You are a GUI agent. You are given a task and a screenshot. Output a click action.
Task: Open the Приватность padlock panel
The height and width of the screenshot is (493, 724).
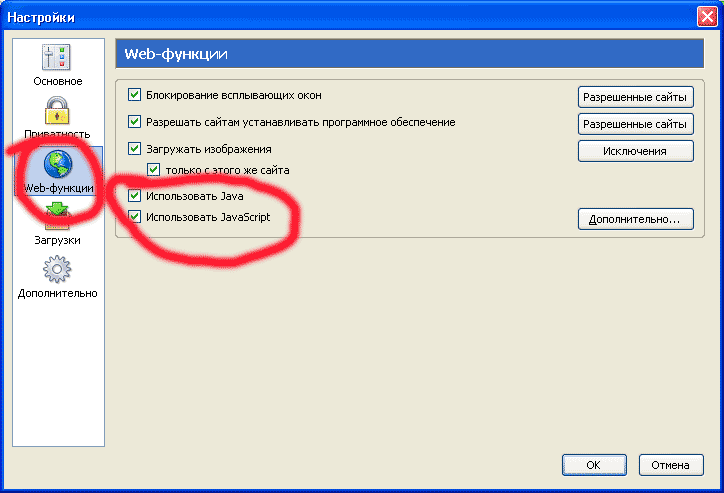pos(57,116)
